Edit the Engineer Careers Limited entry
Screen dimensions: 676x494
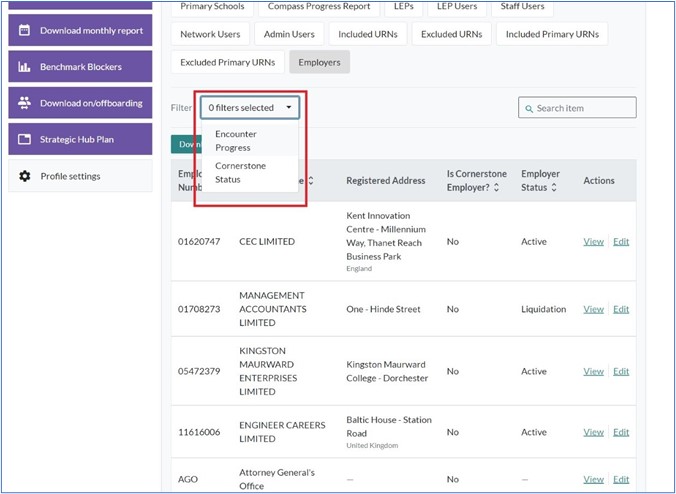pos(621,432)
